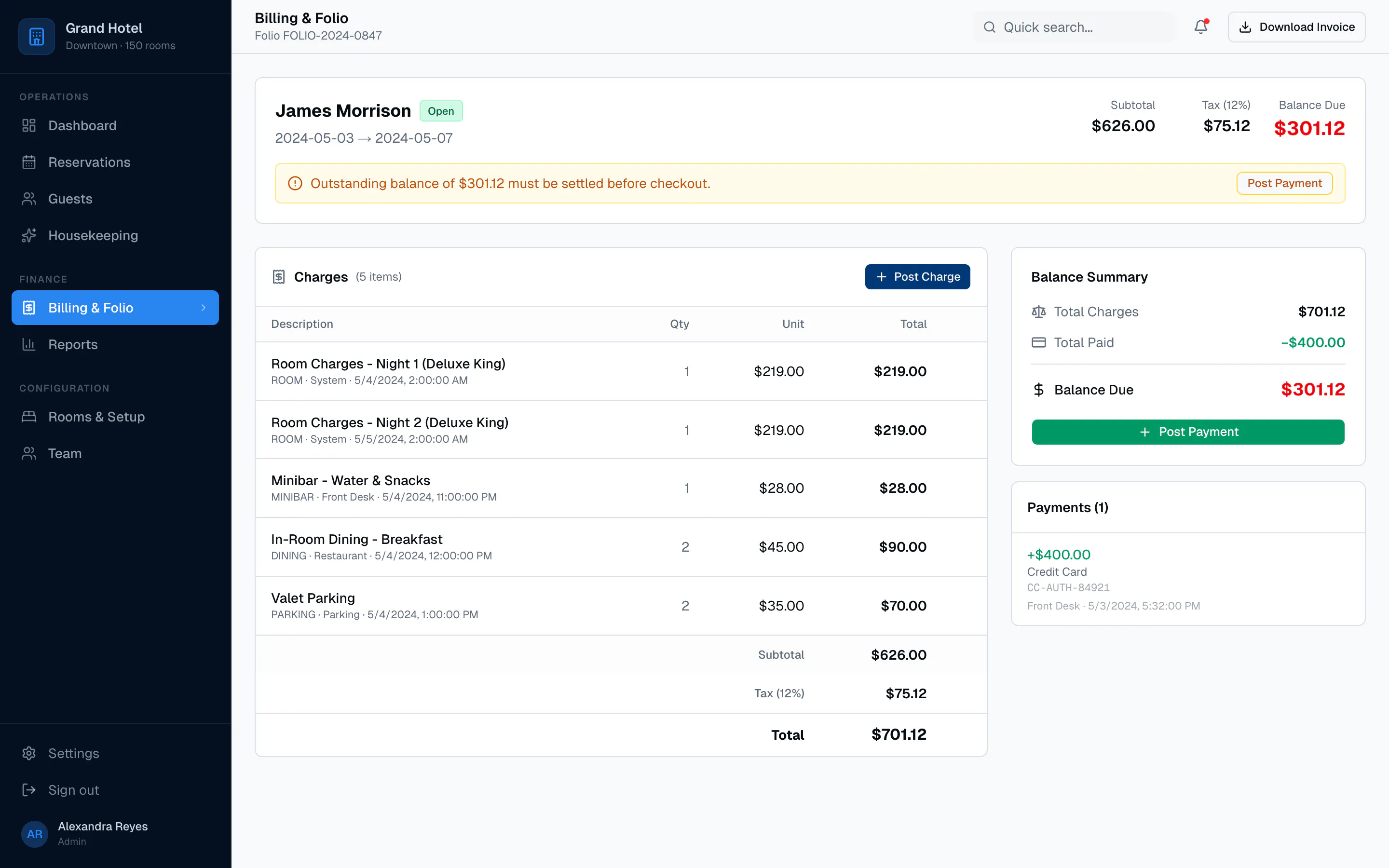This screenshot has width=1389, height=868.
Task: Select the Room Charges - Night 1 row
Action: click(x=621, y=371)
